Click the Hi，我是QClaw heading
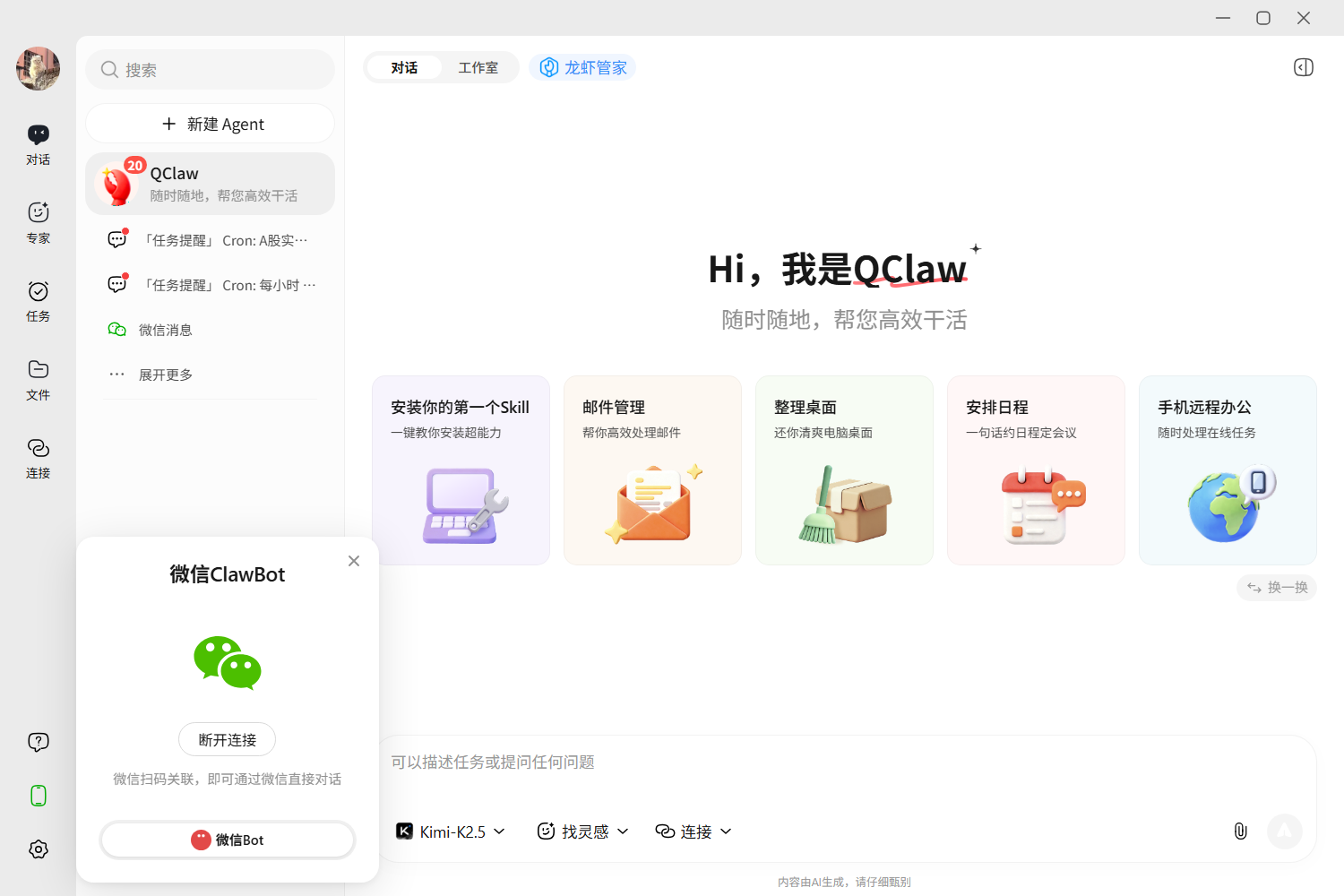Viewport: 1344px width, 896px height. pyautogui.click(x=838, y=269)
